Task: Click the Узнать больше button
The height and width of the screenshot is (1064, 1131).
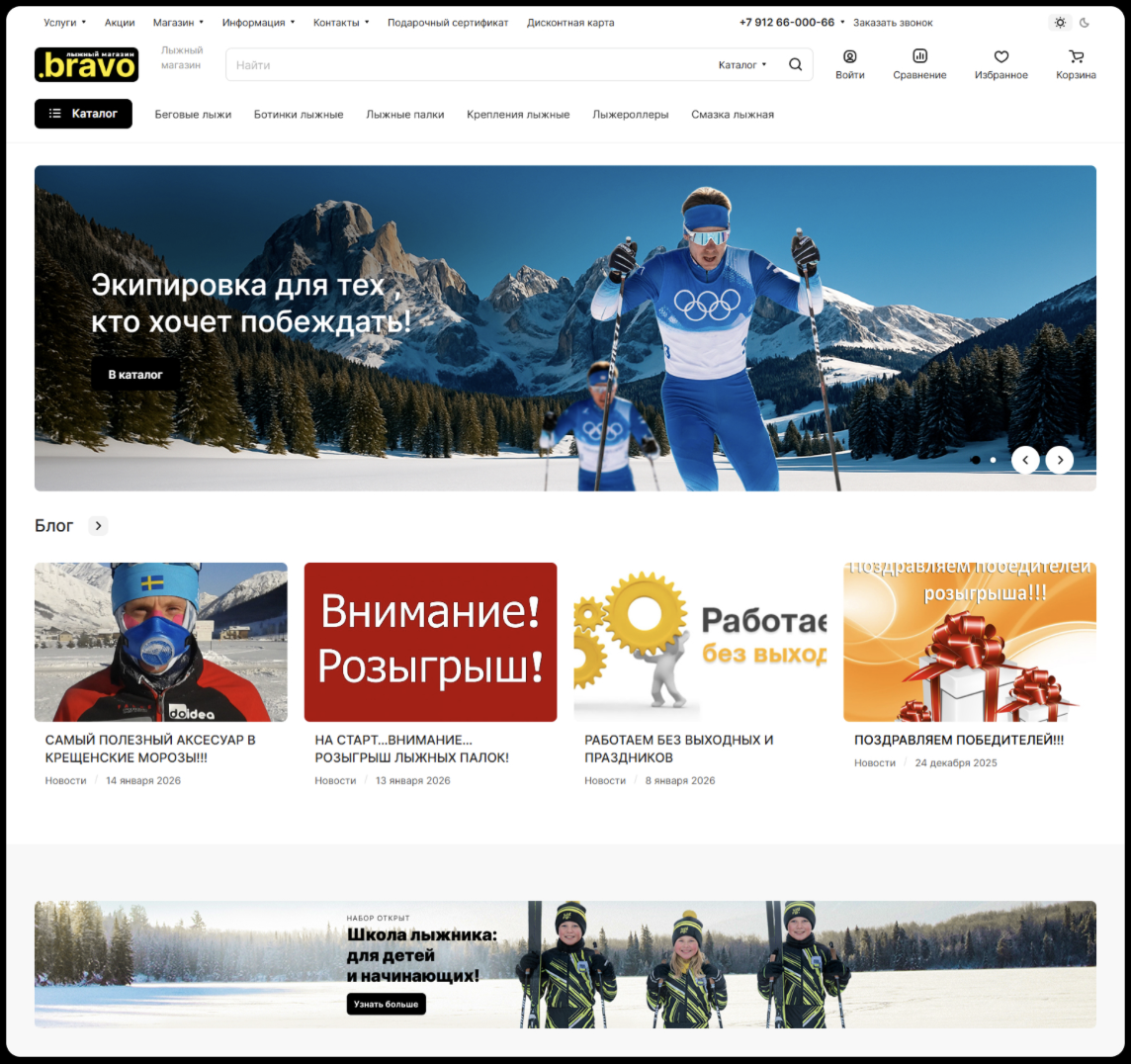Action: pyautogui.click(x=386, y=1004)
